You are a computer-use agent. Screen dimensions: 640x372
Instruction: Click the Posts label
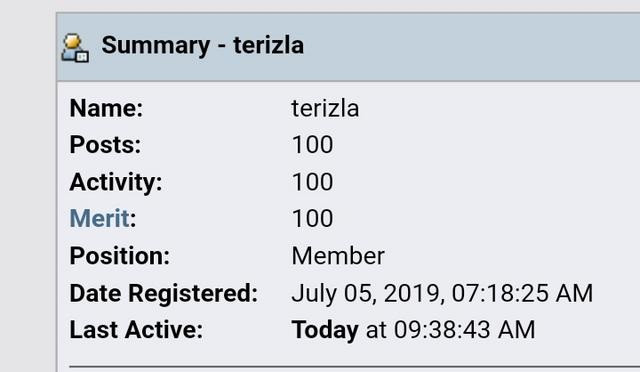pyautogui.click(x=105, y=145)
